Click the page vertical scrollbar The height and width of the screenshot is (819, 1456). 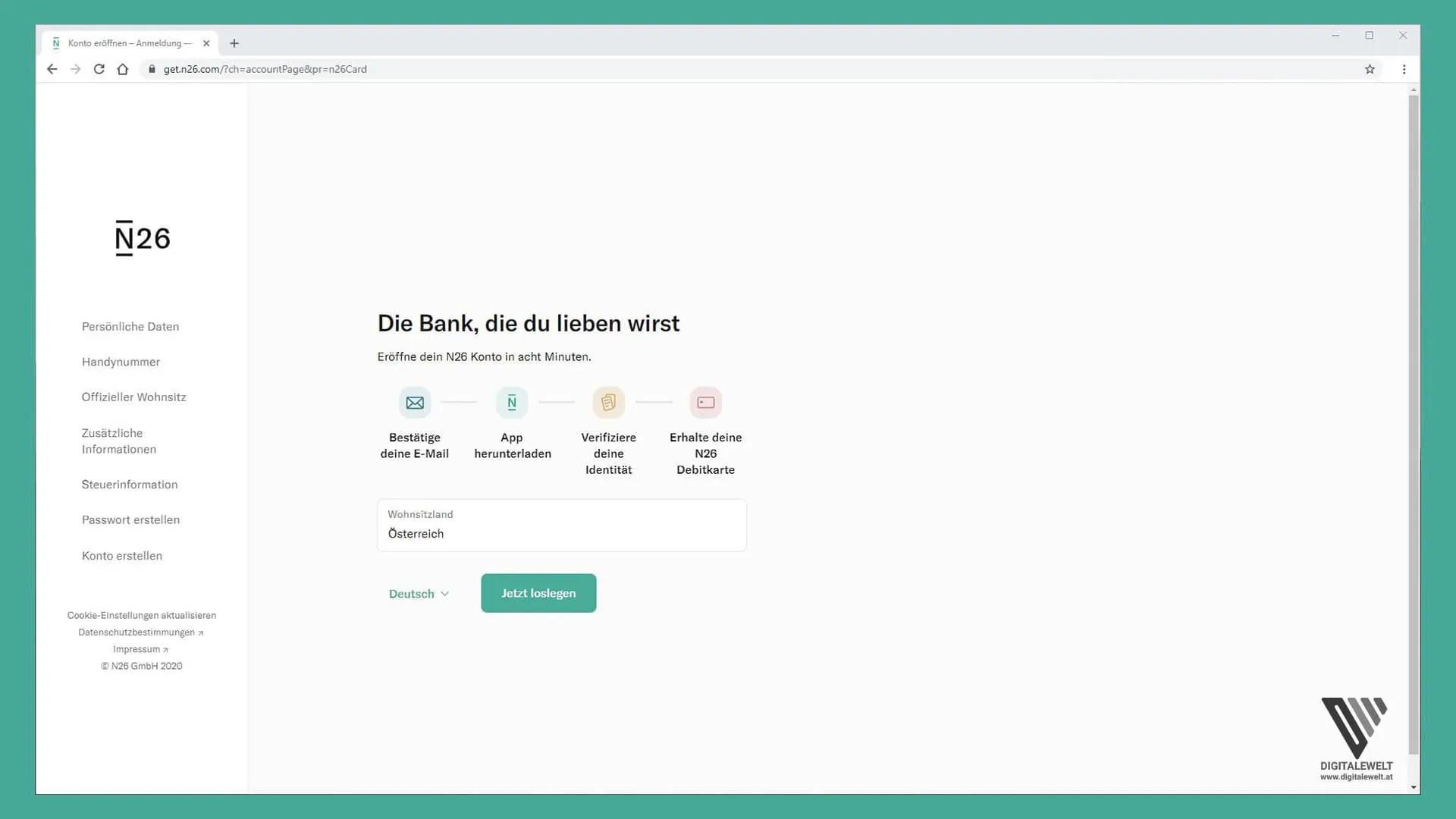coord(1414,425)
